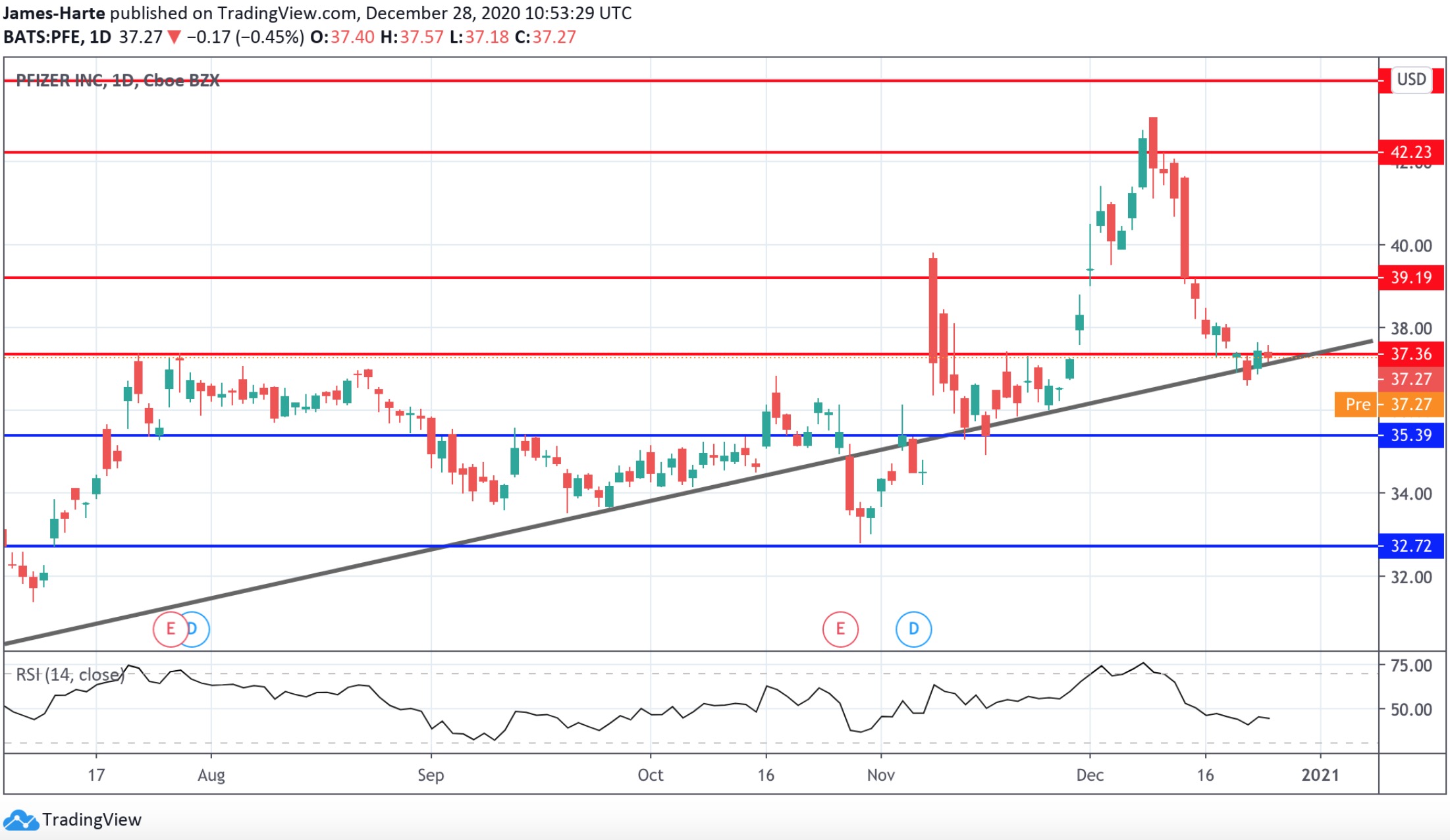Select the red 42.23 price level label

[x=1410, y=152]
